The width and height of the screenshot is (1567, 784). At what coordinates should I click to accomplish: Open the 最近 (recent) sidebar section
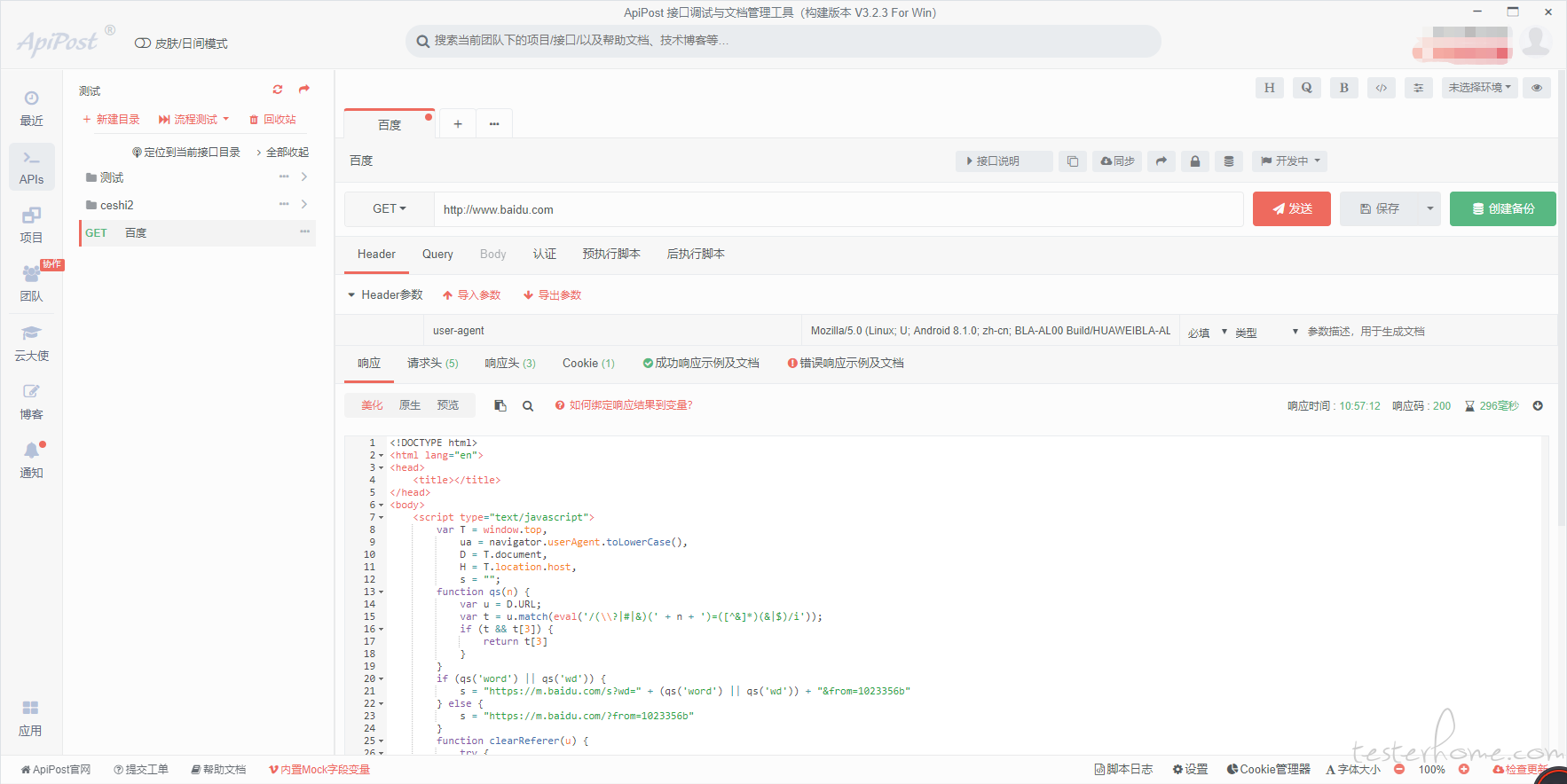pyautogui.click(x=31, y=108)
